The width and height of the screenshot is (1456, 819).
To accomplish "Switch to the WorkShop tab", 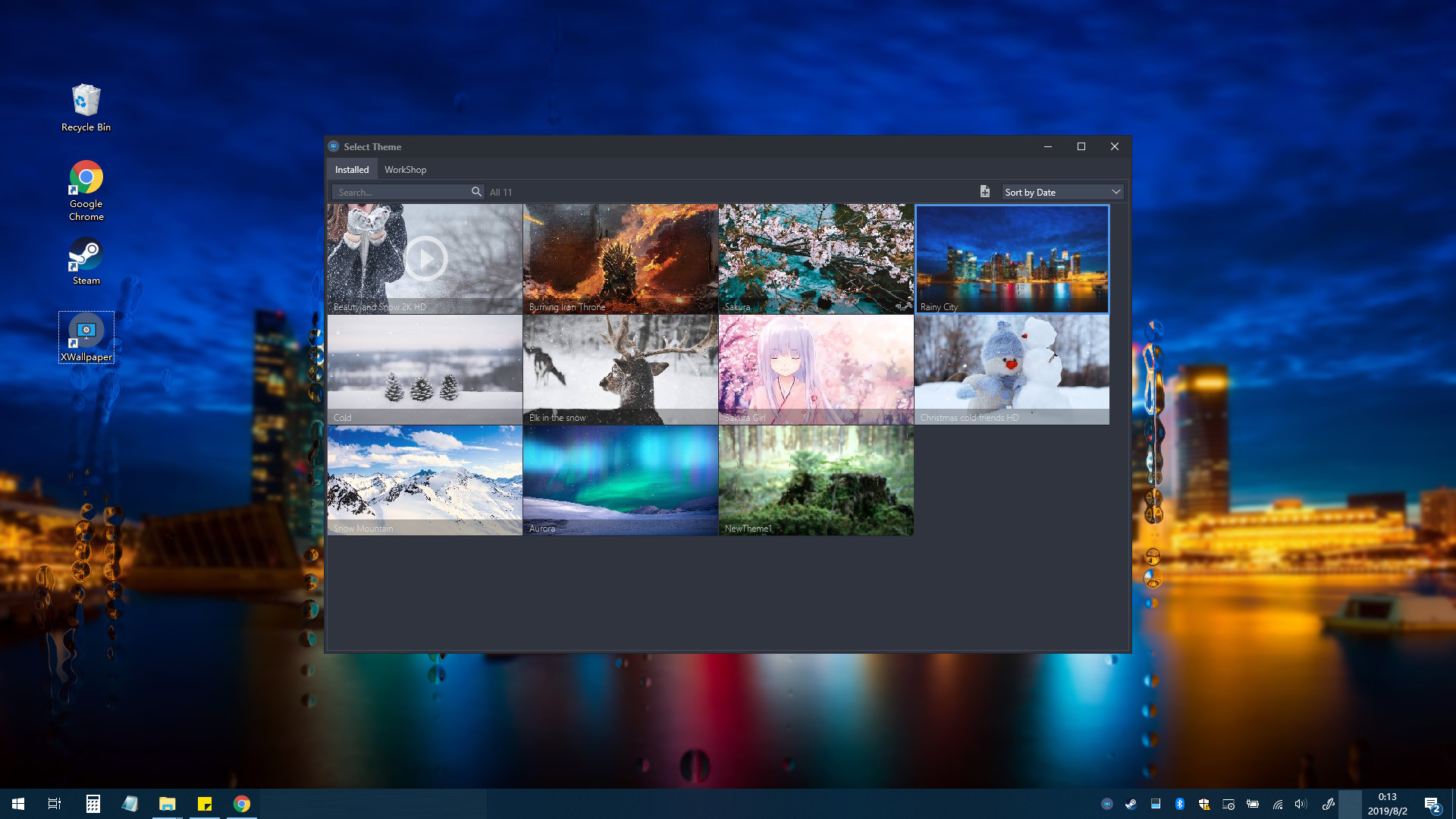I will [405, 169].
